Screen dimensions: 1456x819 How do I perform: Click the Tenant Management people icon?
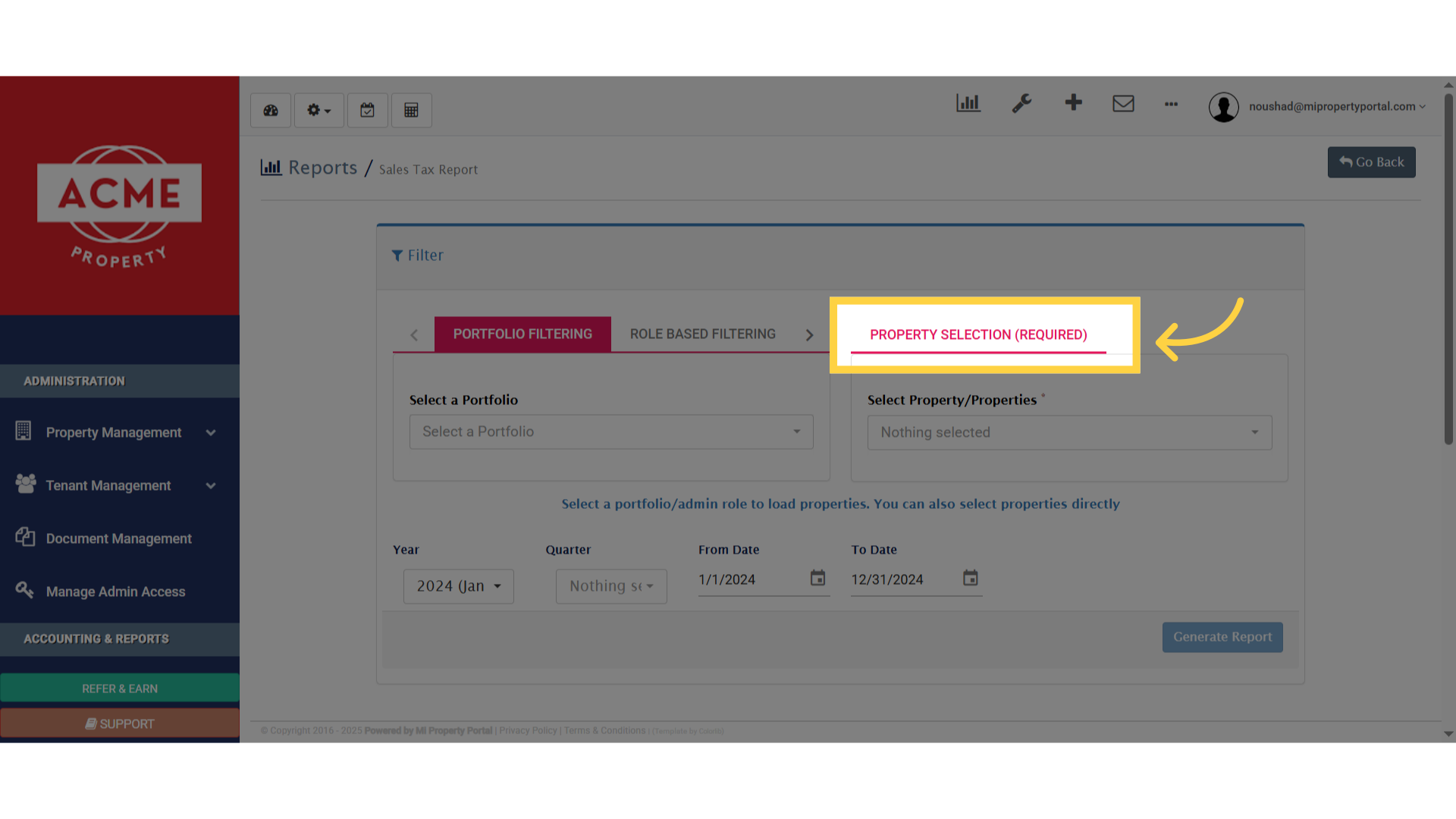click(26, 484)
